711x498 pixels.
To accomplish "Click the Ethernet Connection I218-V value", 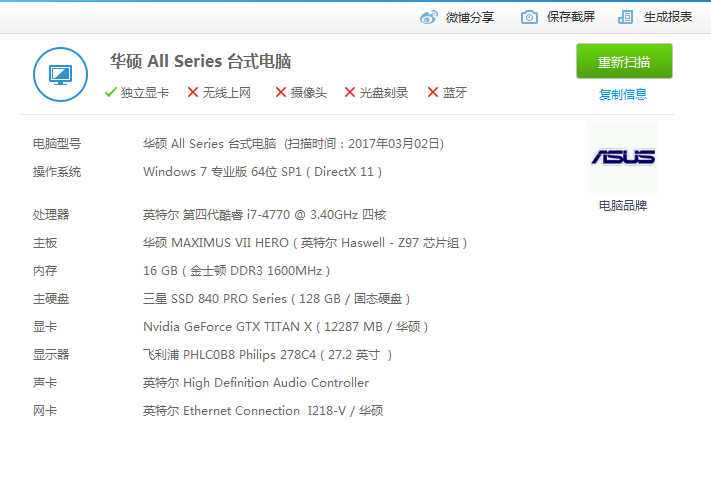I will pyautogui.click(x=265, y=411).
